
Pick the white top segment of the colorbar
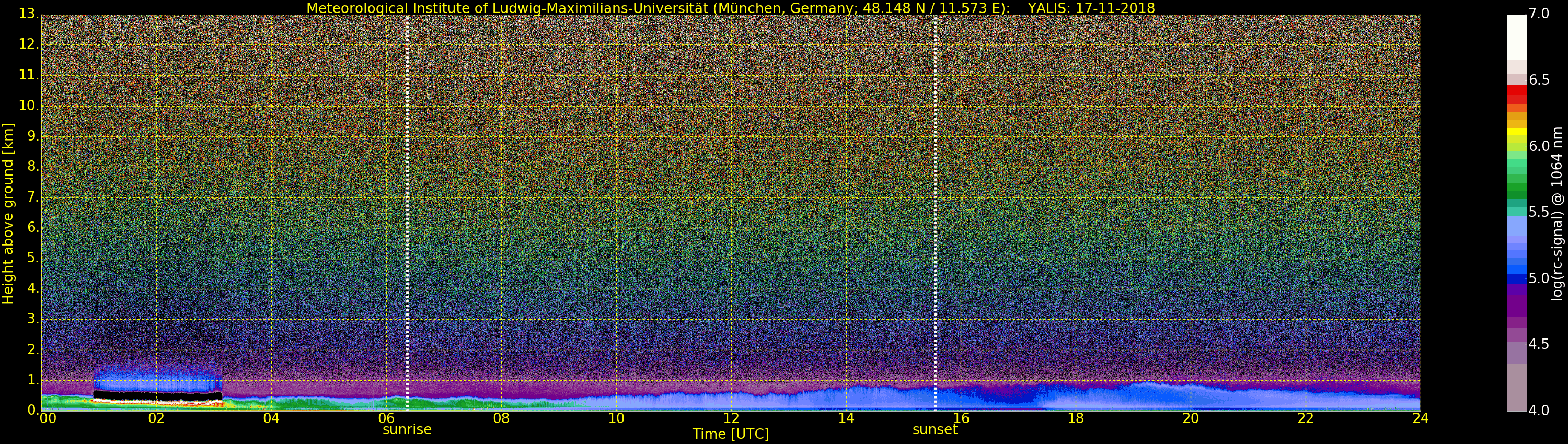(1516, 37)
